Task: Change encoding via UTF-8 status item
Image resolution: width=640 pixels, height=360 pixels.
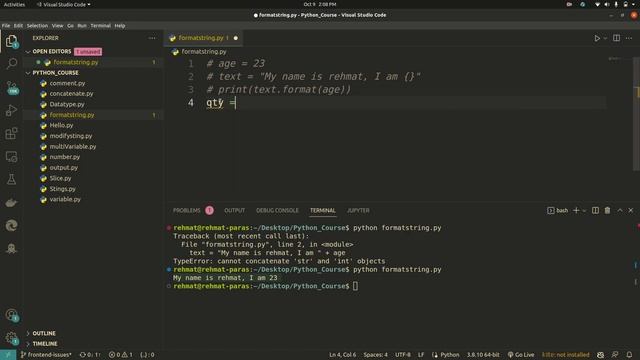Action: [x=403, y=355]
